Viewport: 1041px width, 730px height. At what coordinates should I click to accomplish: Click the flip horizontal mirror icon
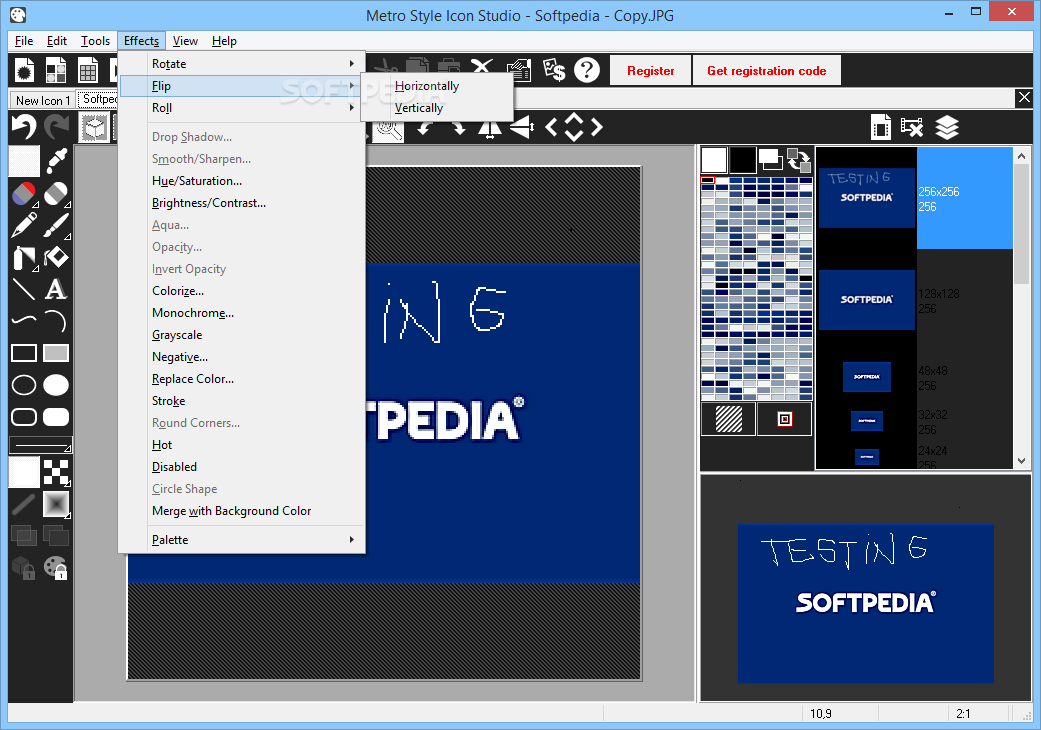coord(490,127)
